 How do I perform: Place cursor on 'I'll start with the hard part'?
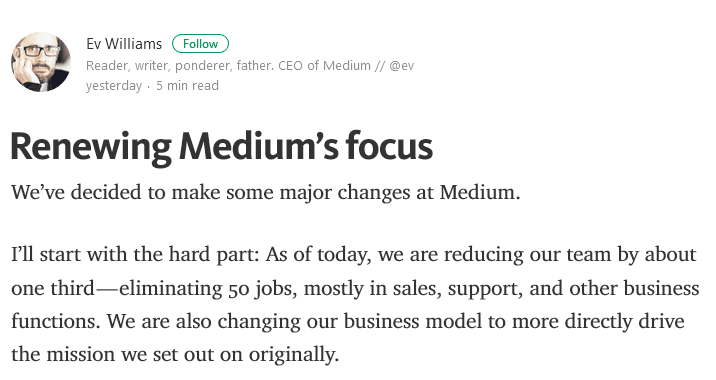[135, 254]
